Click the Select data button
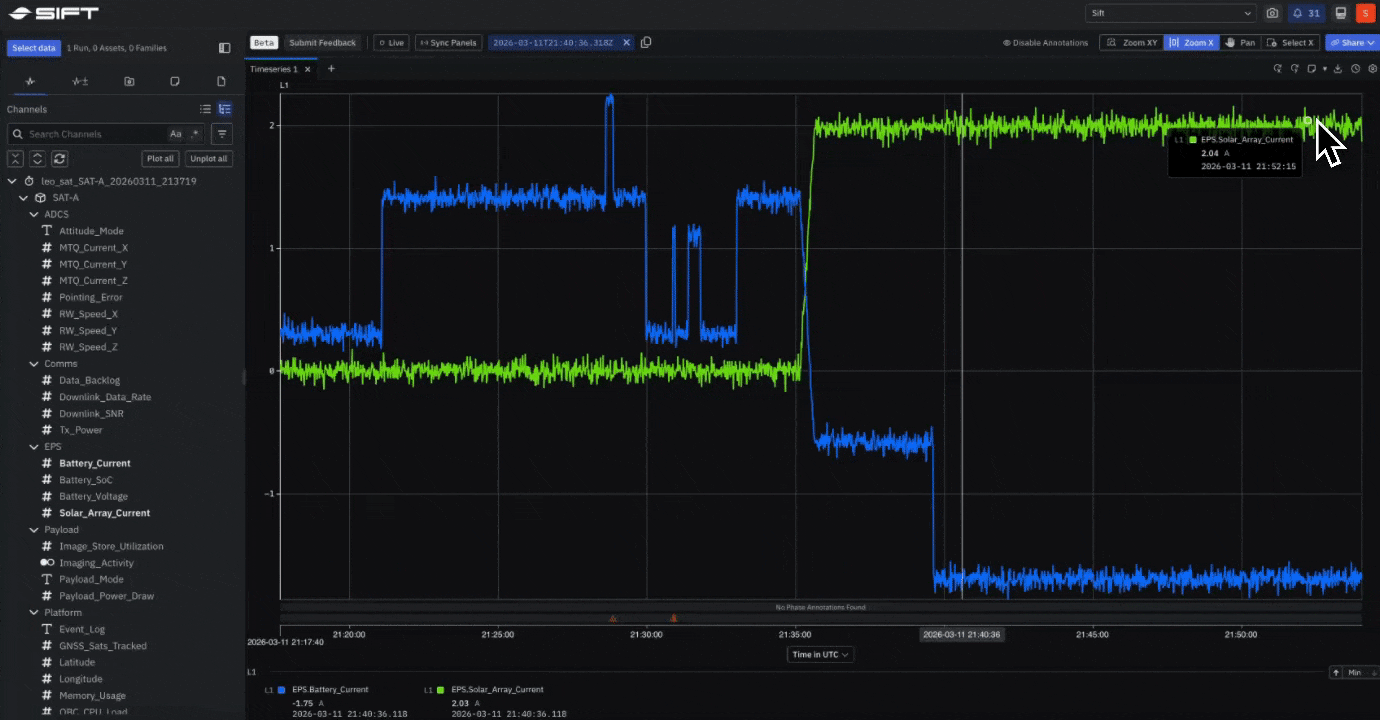The height and width of the screenshot is (720, 1380). pos(33,47)
